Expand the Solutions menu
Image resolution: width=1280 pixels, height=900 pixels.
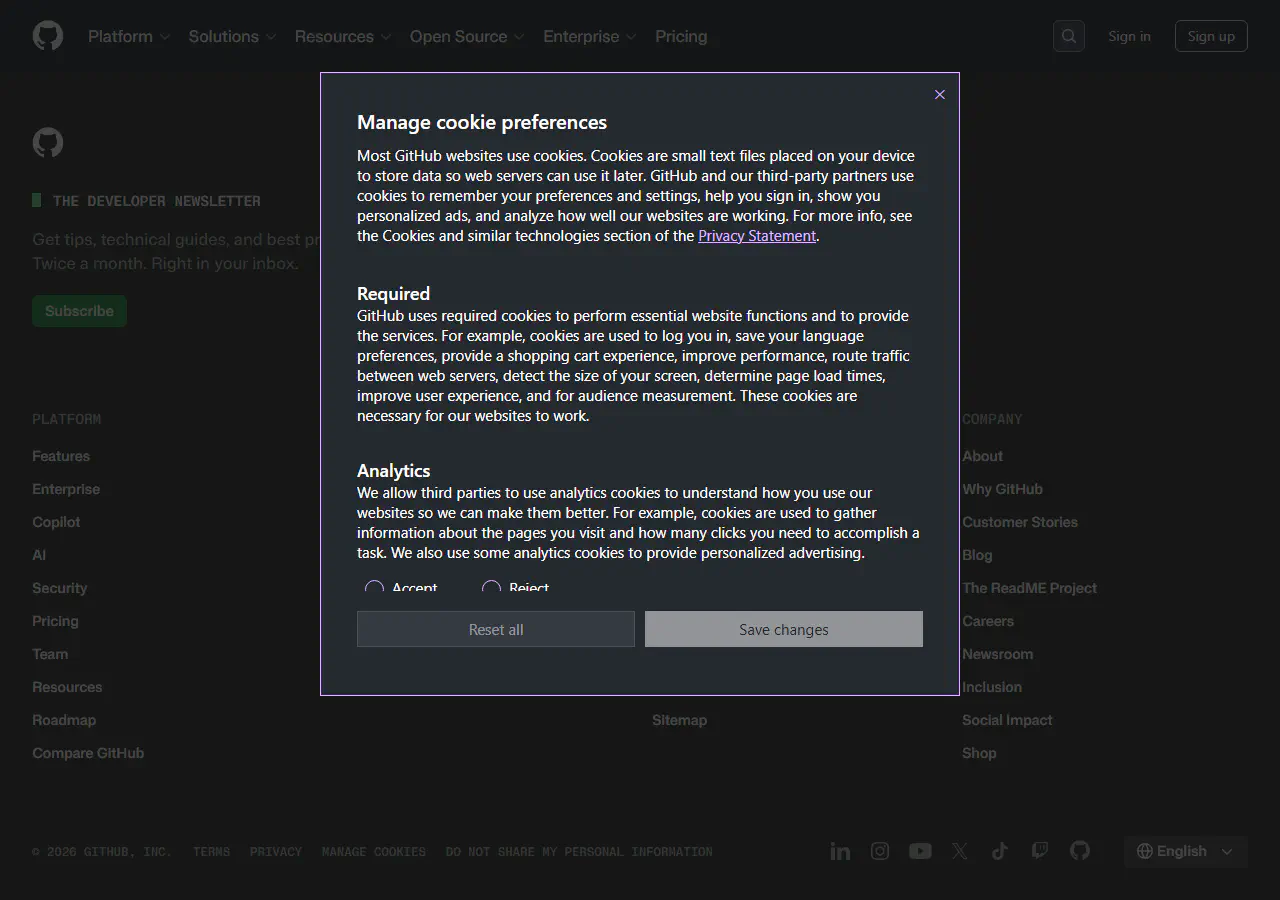232,36
